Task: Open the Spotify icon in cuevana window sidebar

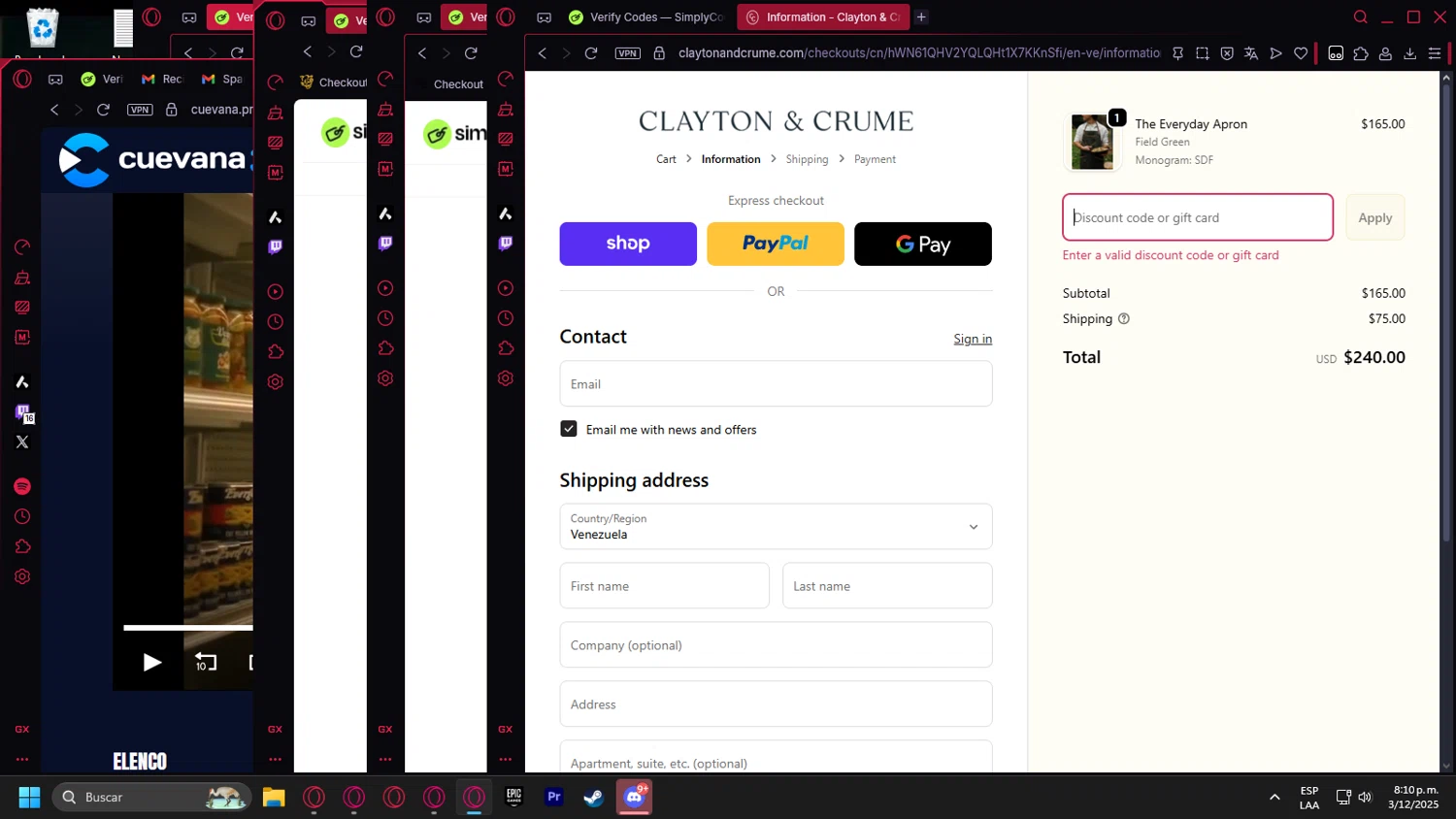Action: (x=22, y=486)
